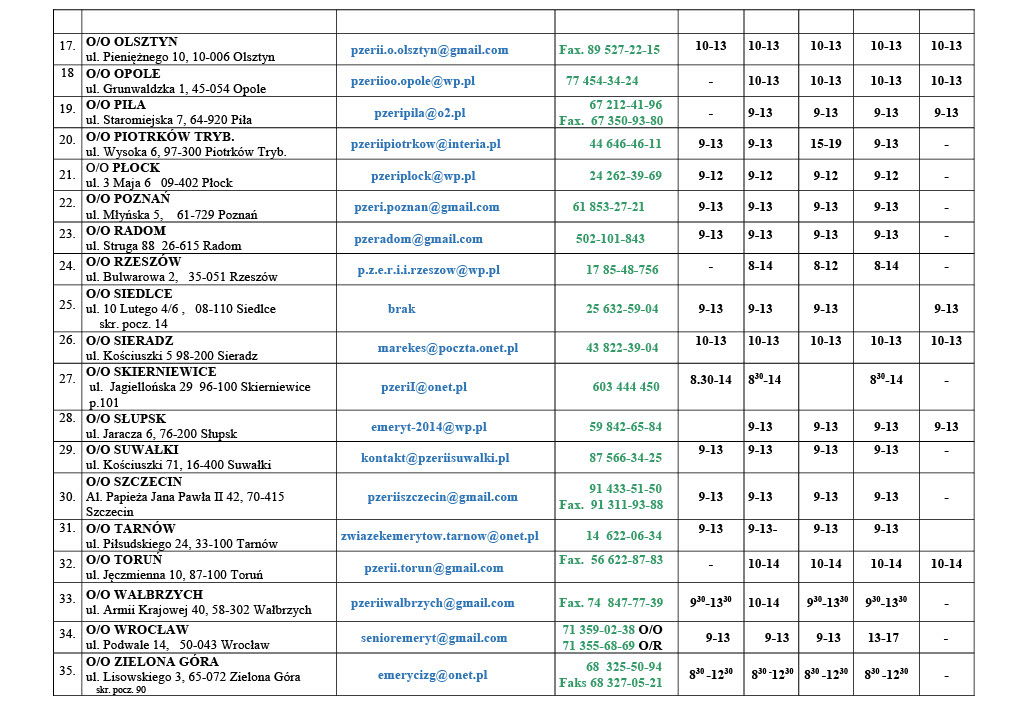The height and width of the screenshot is (726, 1024).
Task: Click phone number 603 444 450
Action: point(626,387)
